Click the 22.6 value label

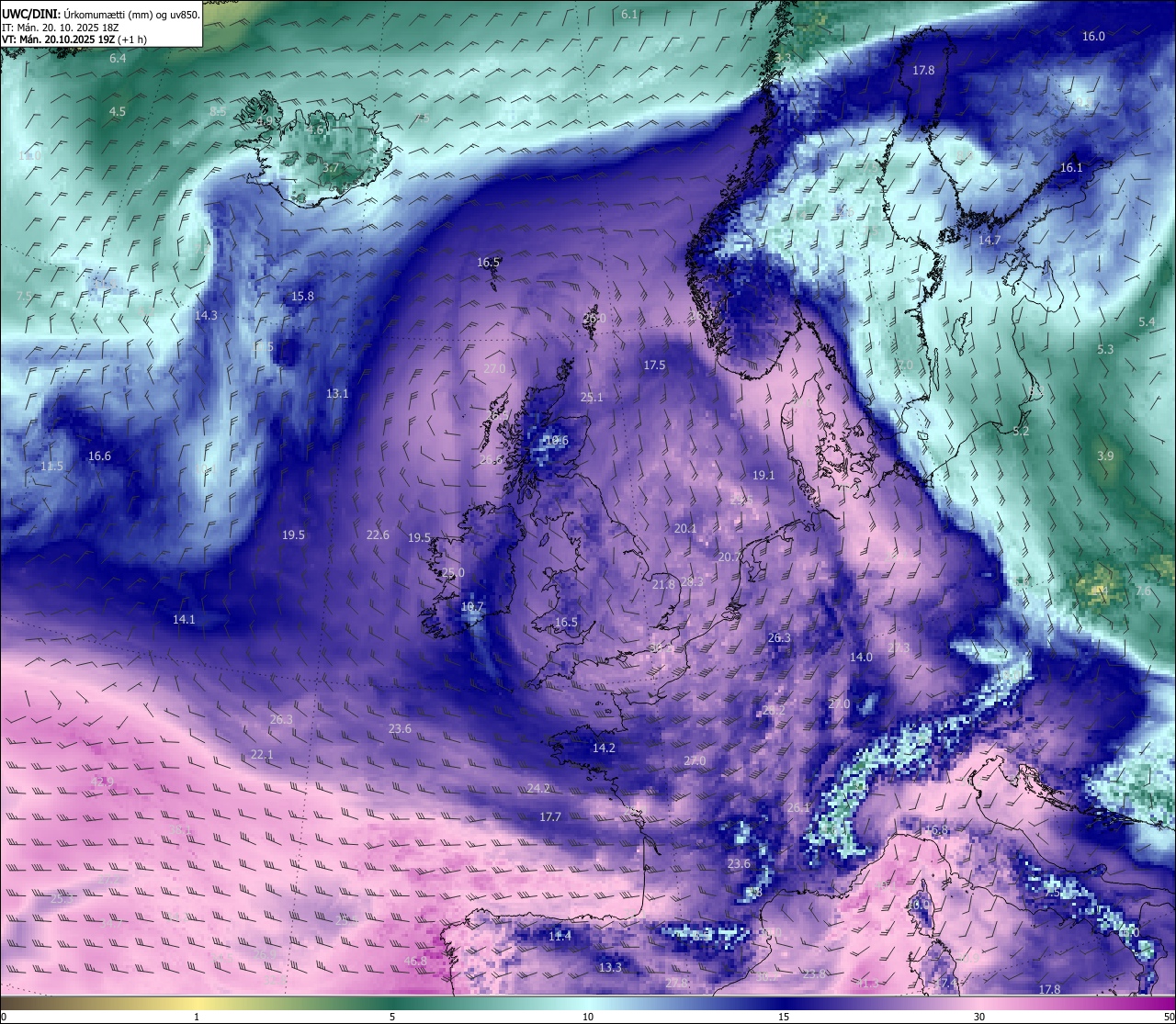coord(378,535)
